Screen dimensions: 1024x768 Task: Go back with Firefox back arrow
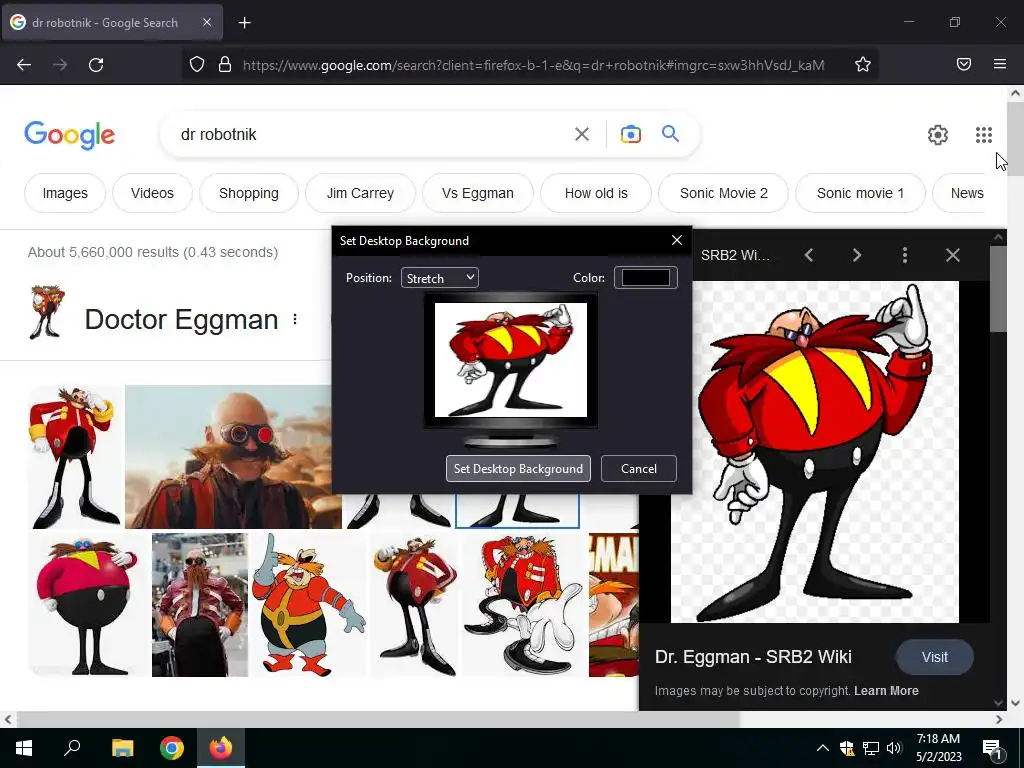tap(24, 65)
